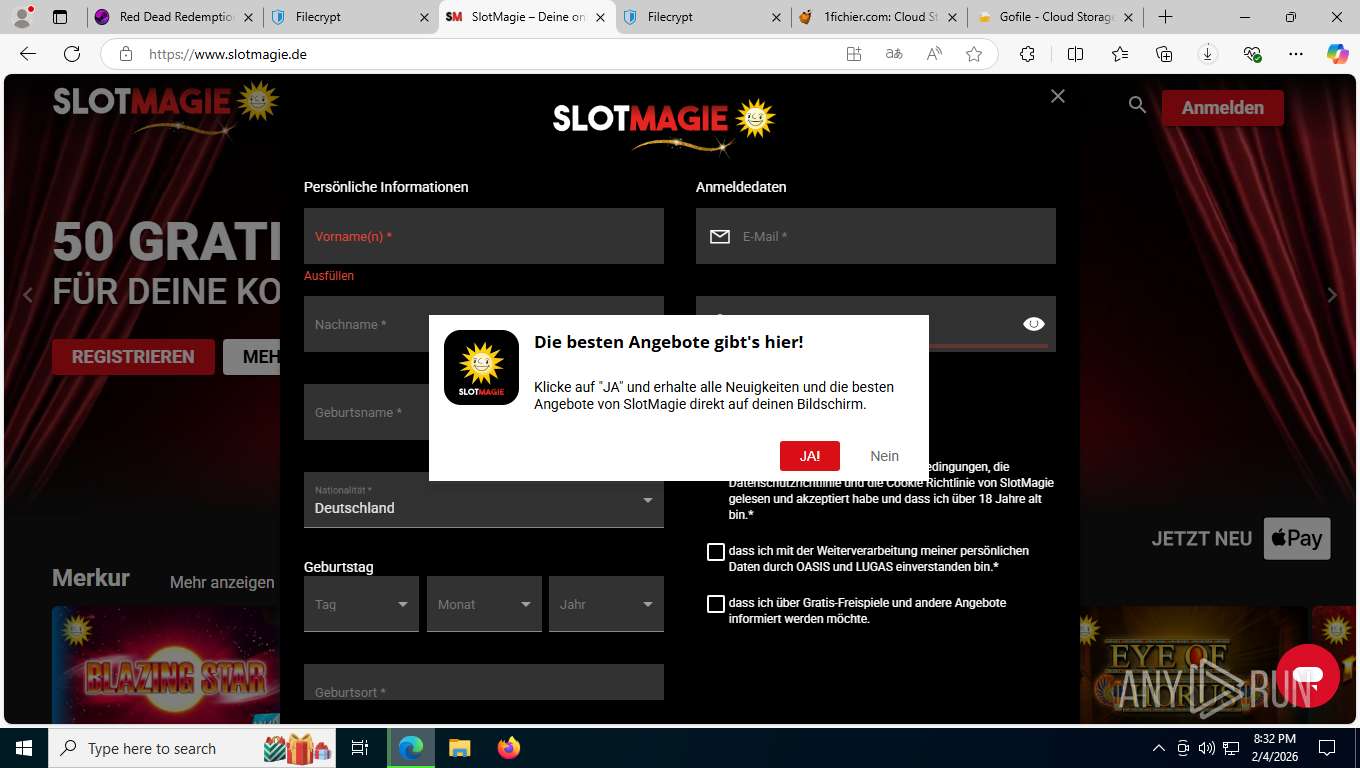Click the Geburtsort input field
The image size is (1360, 768).
484,683
